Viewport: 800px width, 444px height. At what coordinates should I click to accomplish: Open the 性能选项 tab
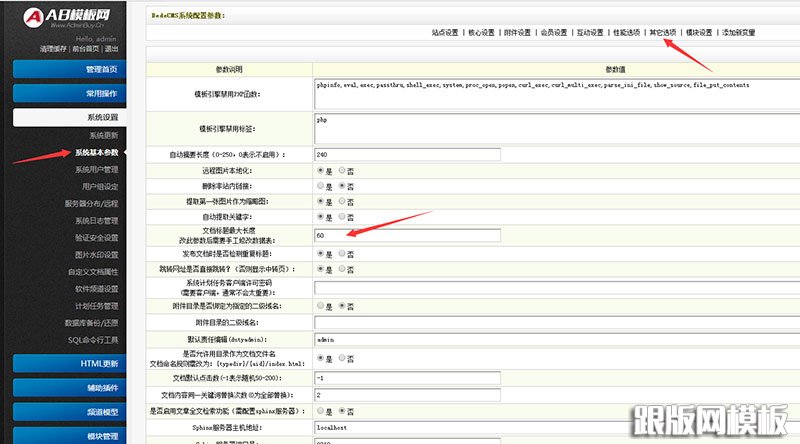626,32
